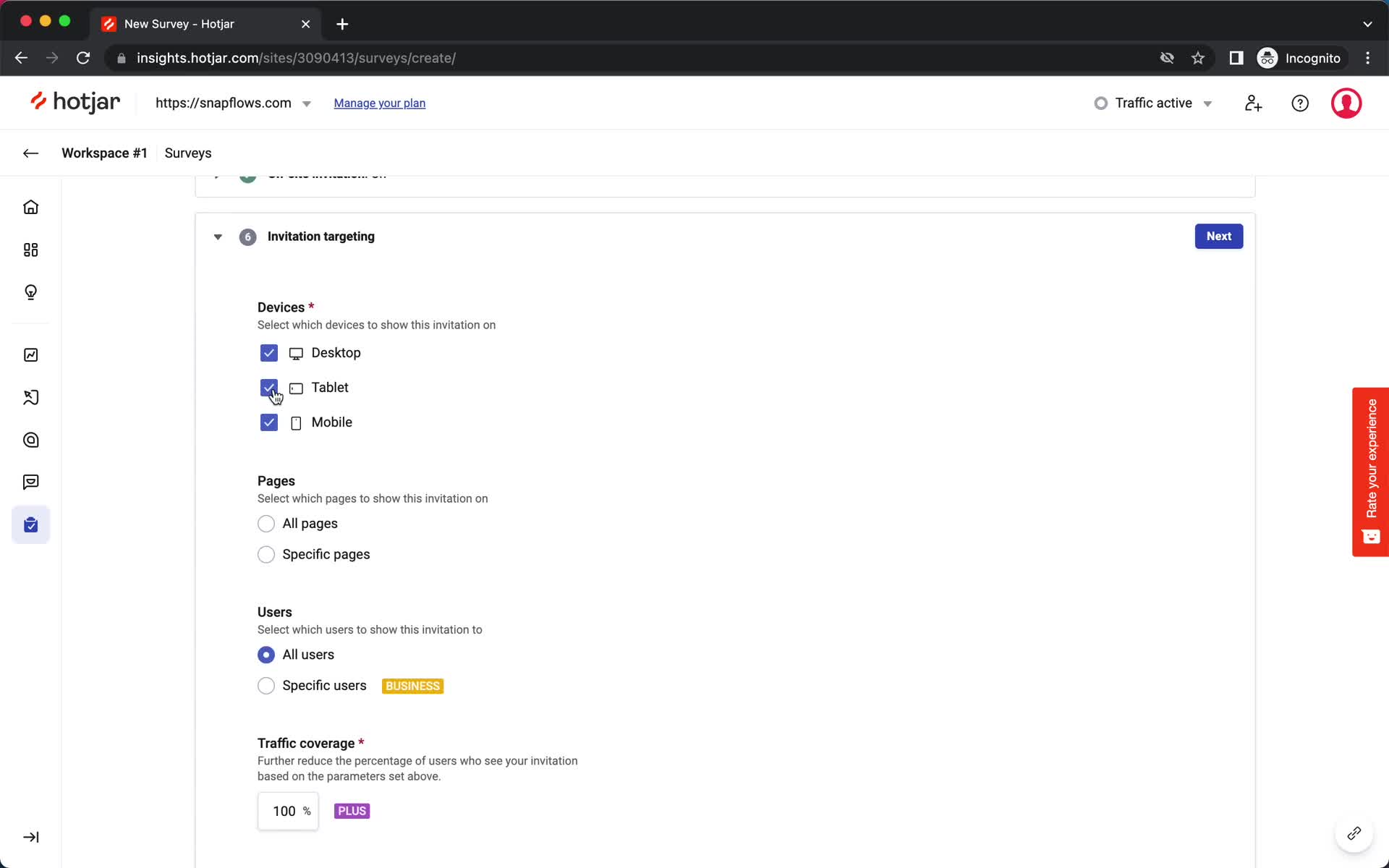Screen dimensions: 1389x868
Task: Select the Specific pages radio button
Action: coord(266,554)
